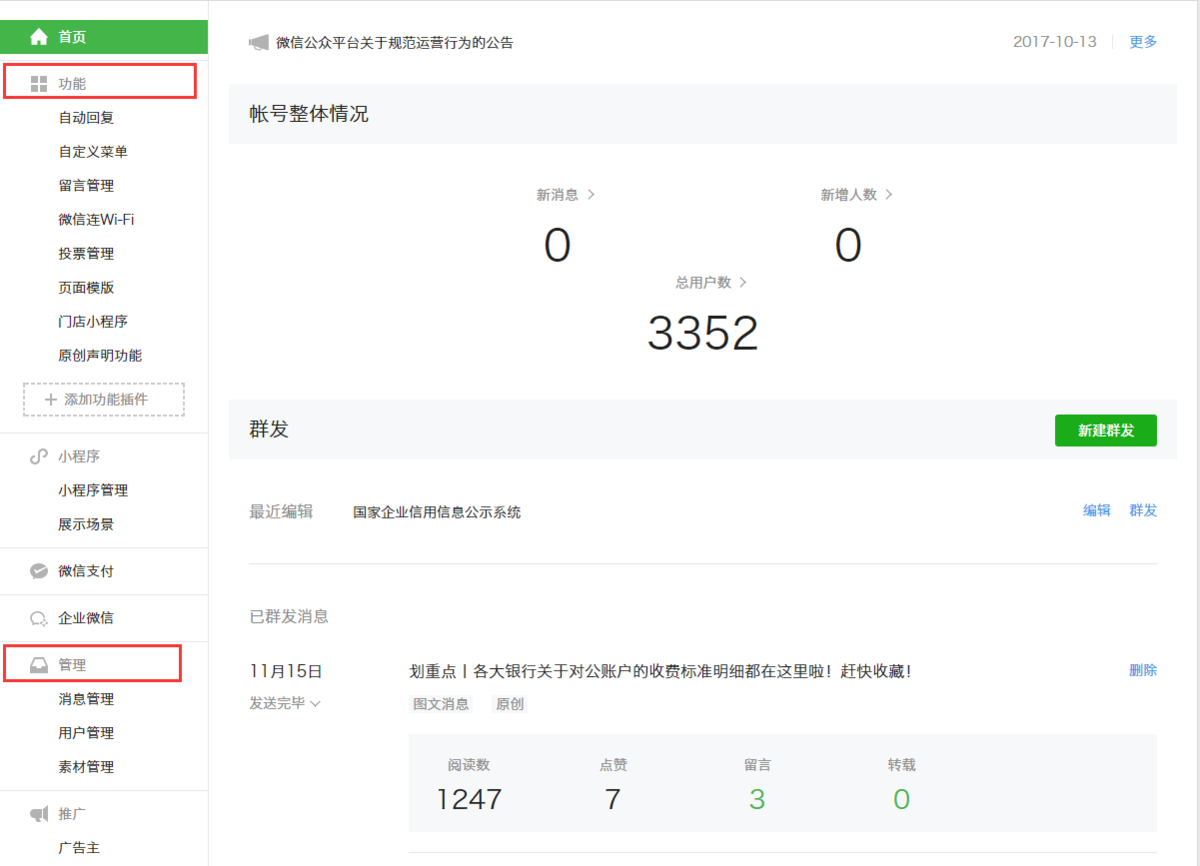Select the 首页 home tab
This screenshot has height=866, width=1200.
[104, 37]
